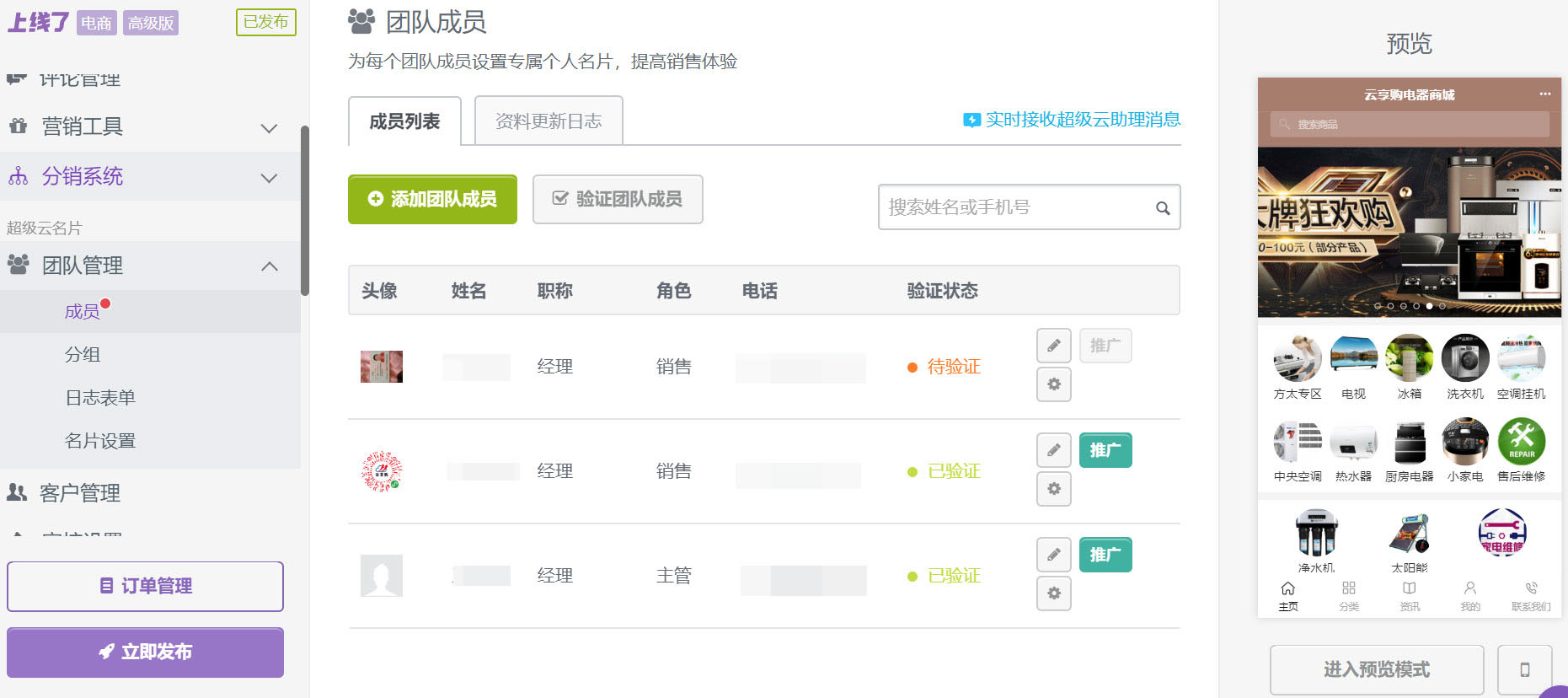Select the active banner carousel dot in preview
Image resolution: width=1568 pixels, height=698 pixels.
(1429, 306)
